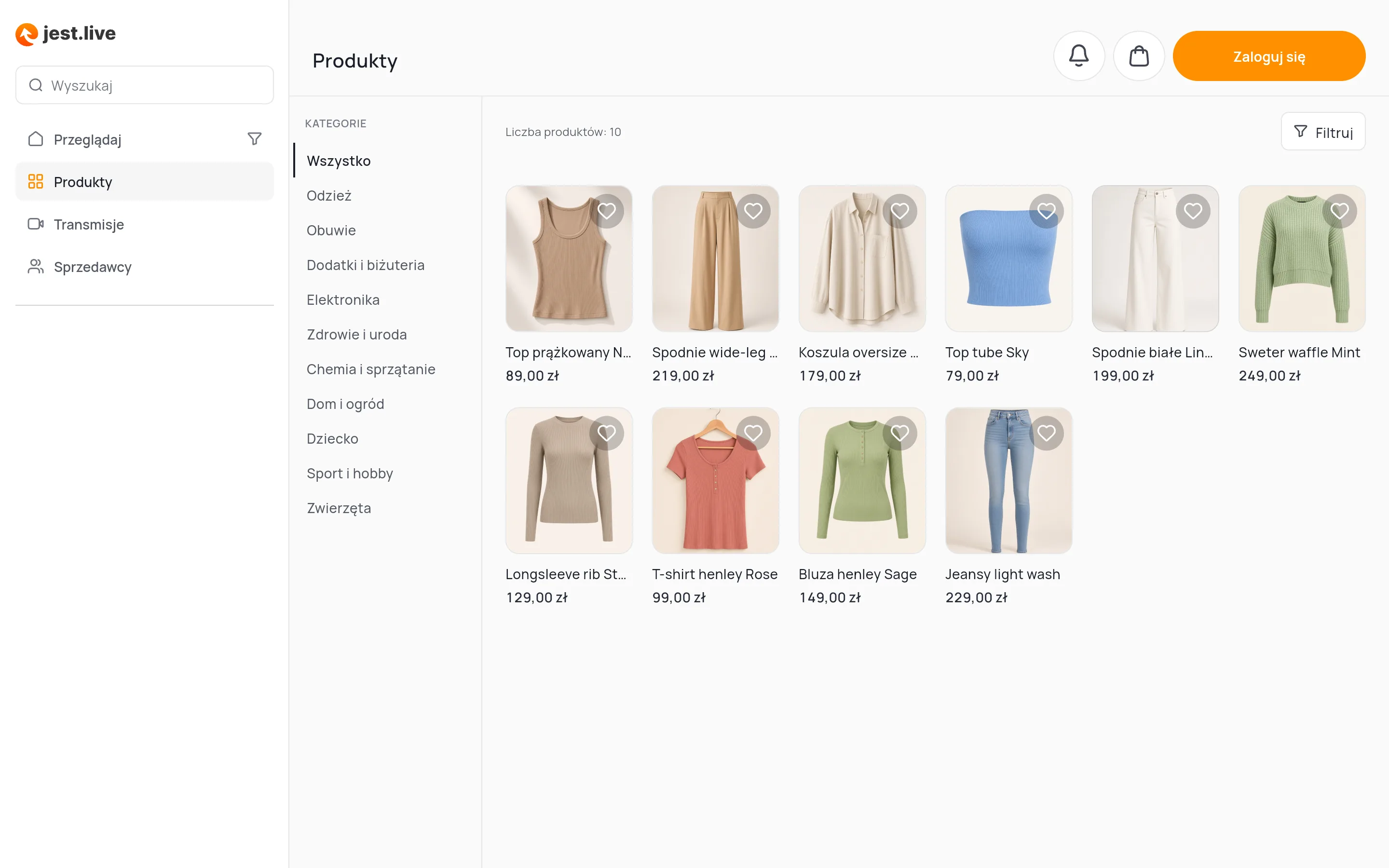Open Transmisje in the sidebar
This screenshot has height=868, width=1389.
coord(145,224)
